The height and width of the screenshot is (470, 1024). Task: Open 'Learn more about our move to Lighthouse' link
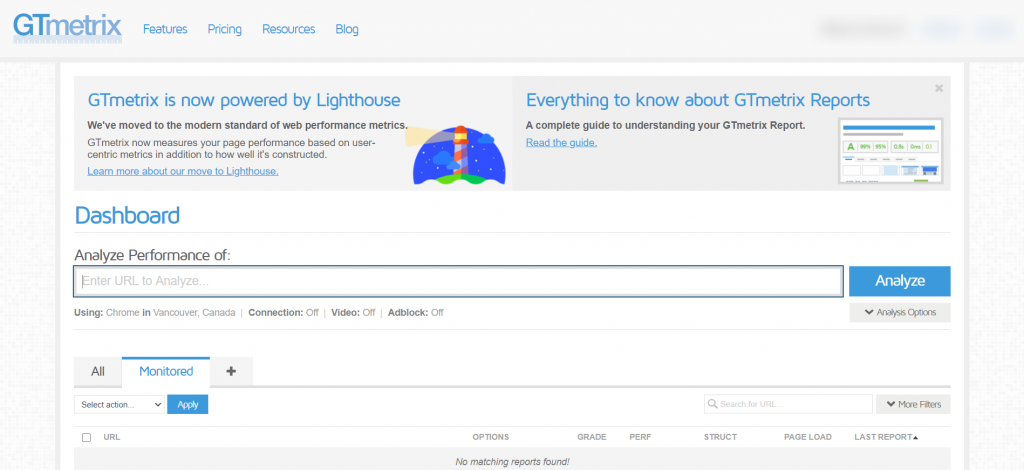(183, 171)
